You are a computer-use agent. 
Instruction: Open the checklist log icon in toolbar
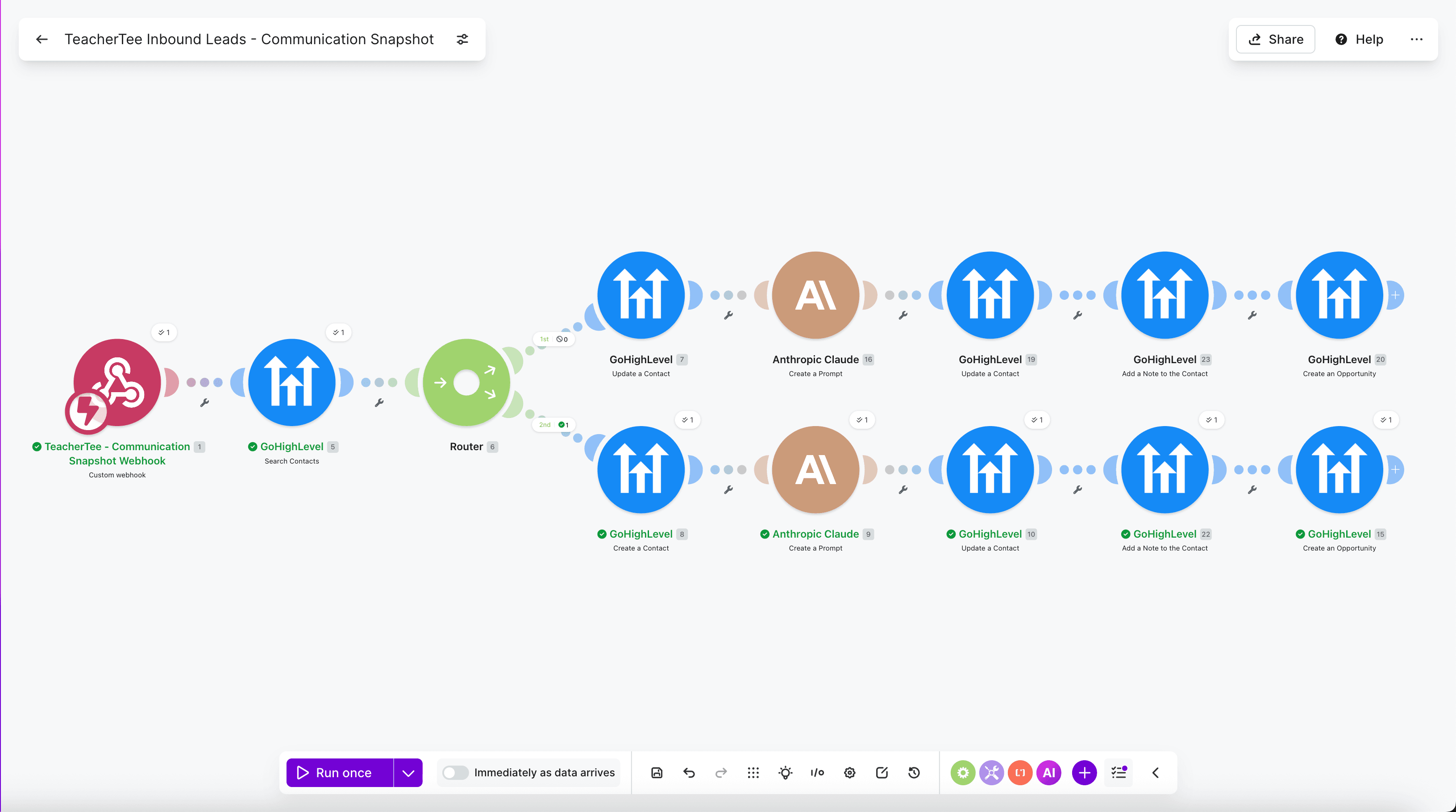(x=1119, y=772)
